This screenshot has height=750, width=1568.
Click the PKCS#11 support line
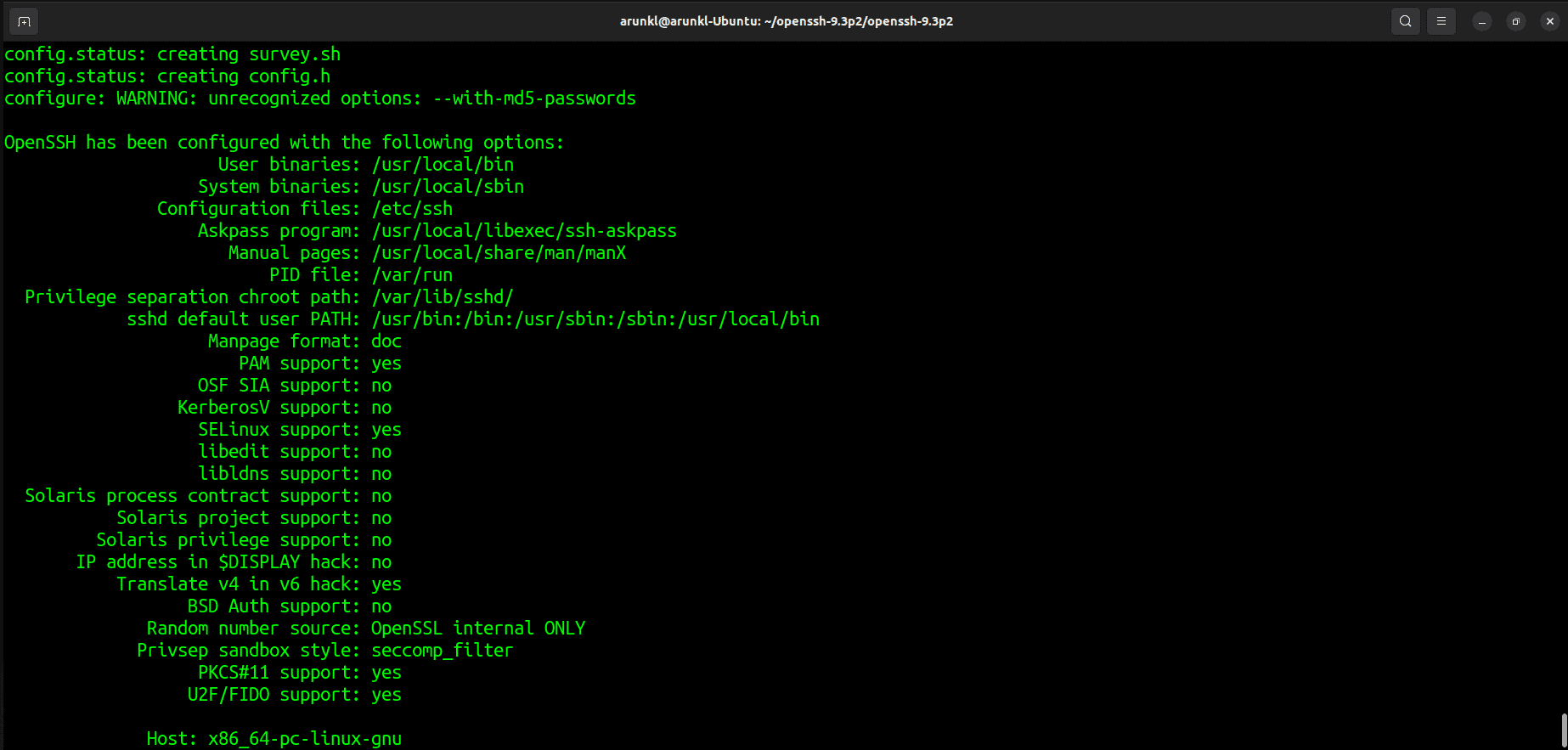coord(300,673)
